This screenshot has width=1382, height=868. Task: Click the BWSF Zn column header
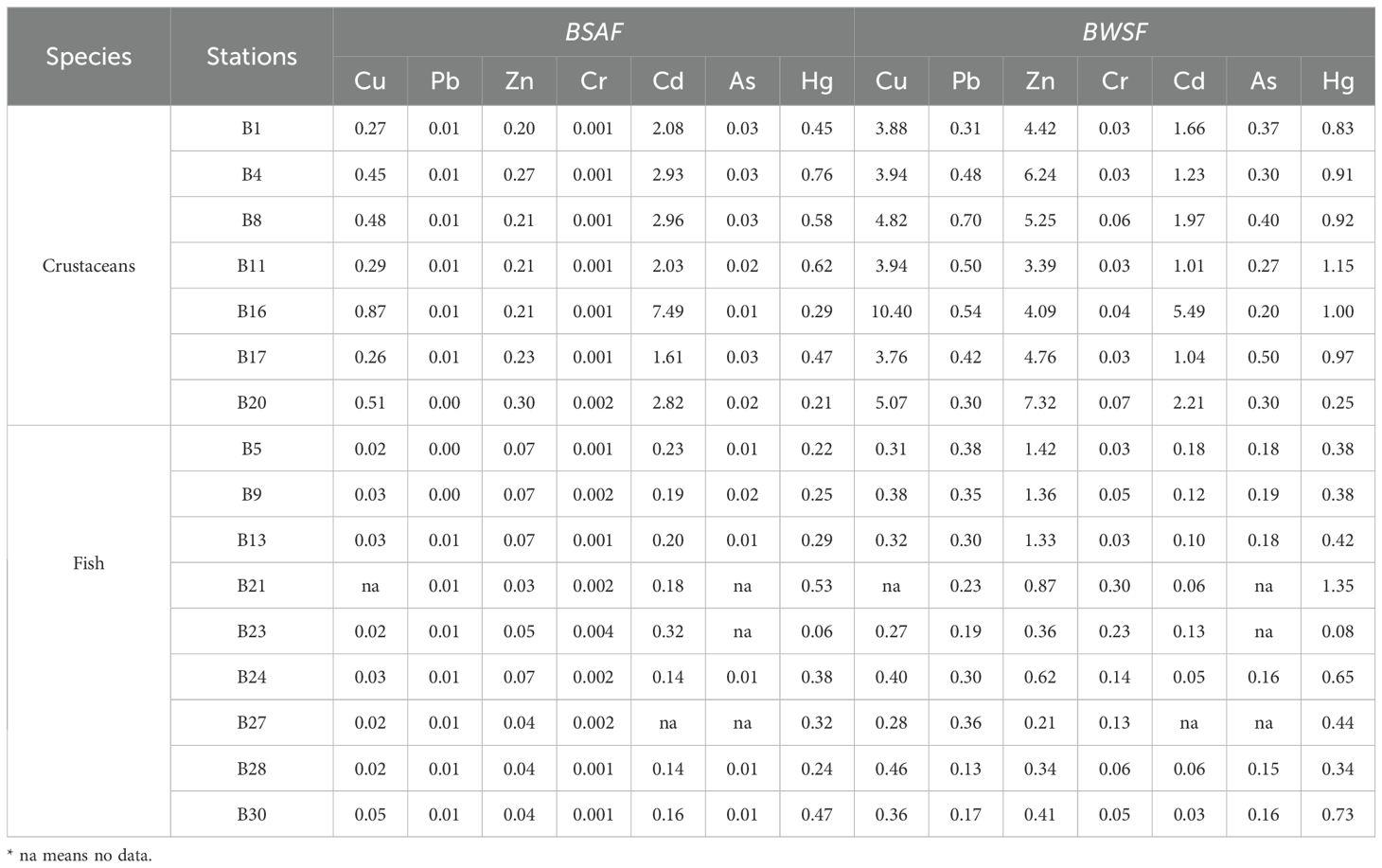1040,81
